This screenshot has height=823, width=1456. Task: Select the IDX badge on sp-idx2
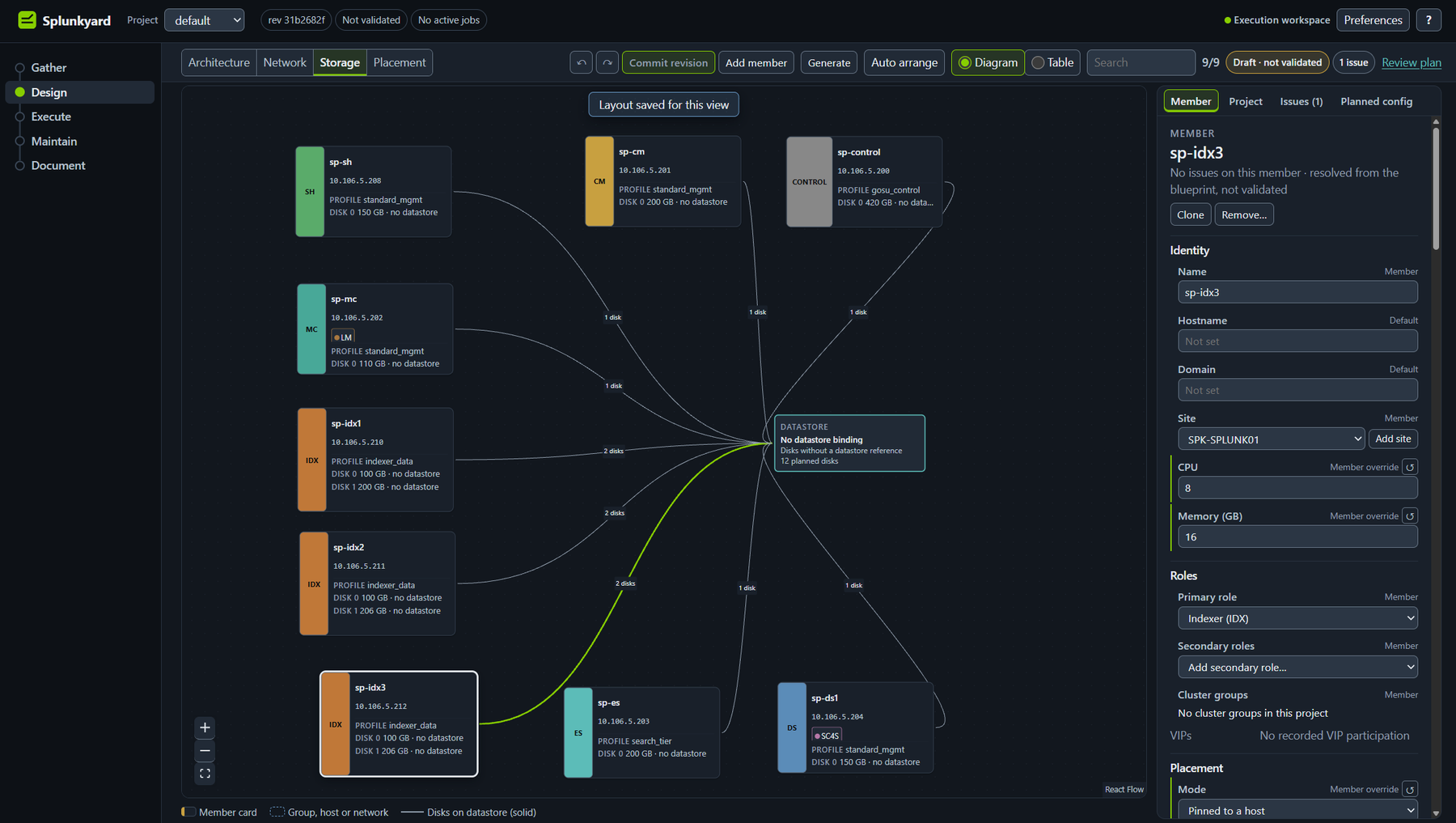tap(314, 583)
